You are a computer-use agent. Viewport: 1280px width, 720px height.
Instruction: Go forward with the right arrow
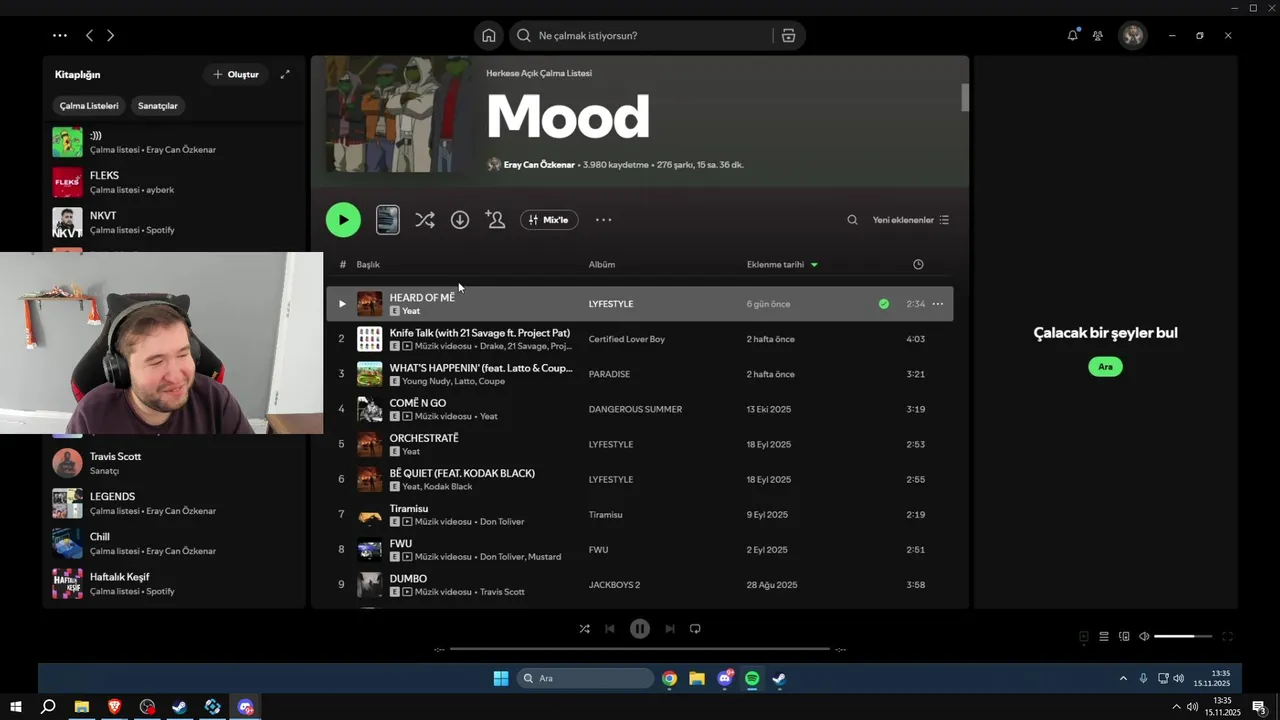(110, 35)
